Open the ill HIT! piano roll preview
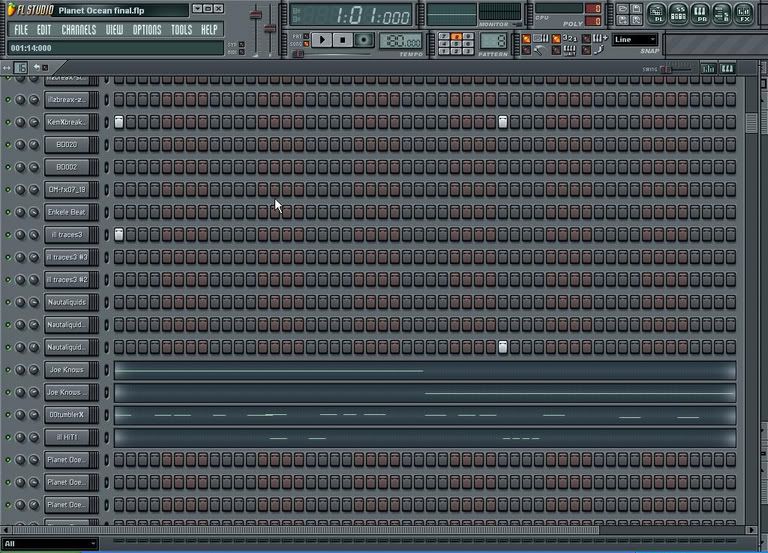 [425, 437]
